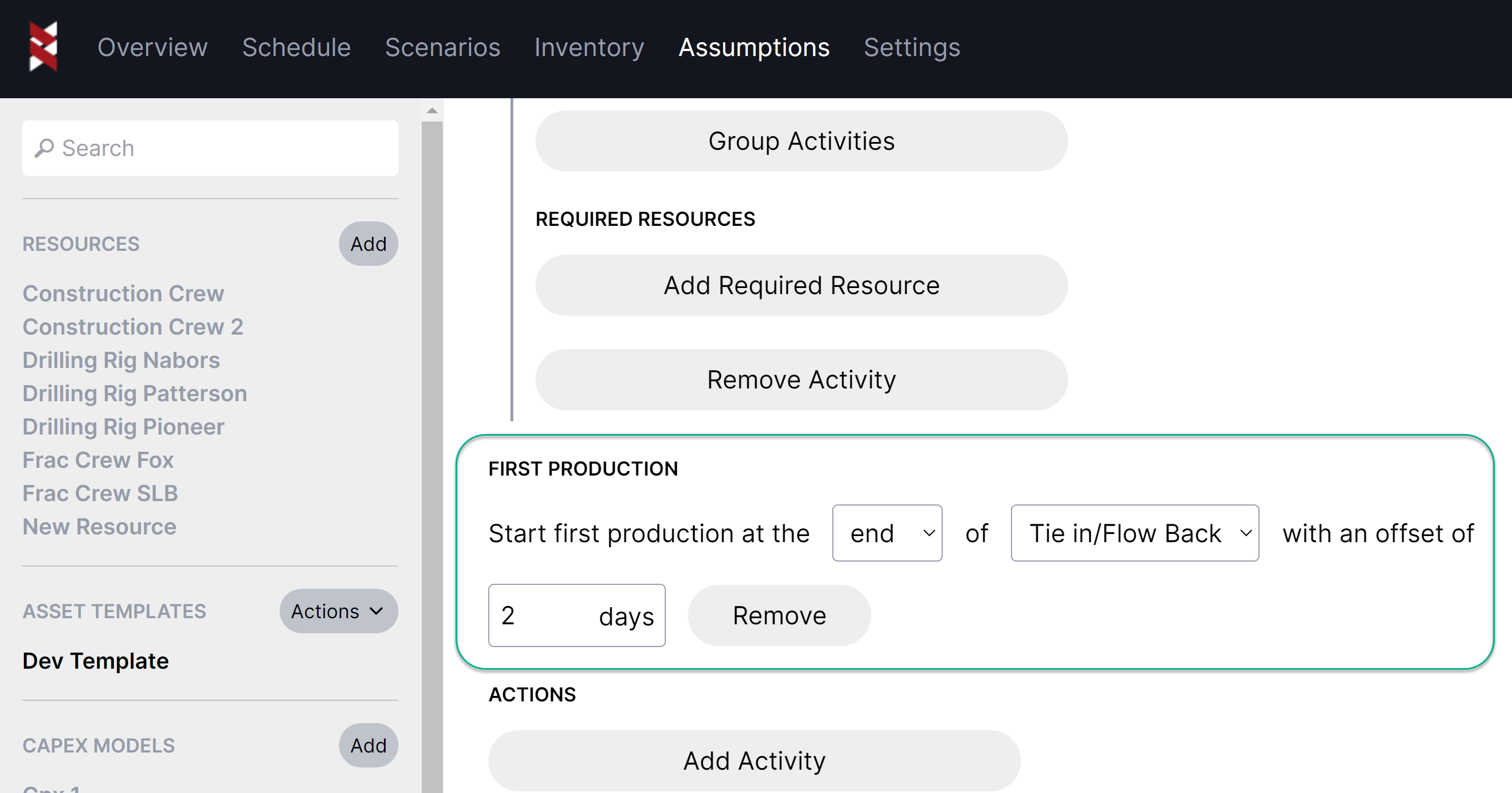The image size is (1512, 793).
Task: Click Add Required Resource
Action: pos(801,285)
